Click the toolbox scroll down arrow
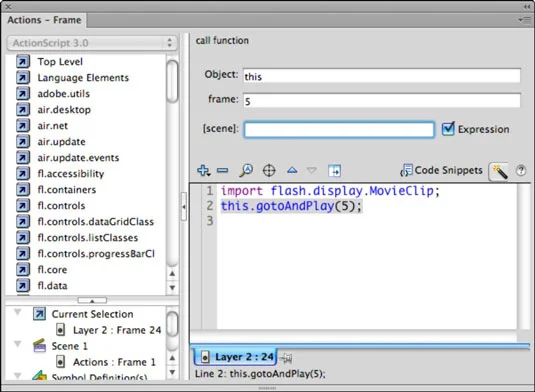 click(x=172, y=287)
